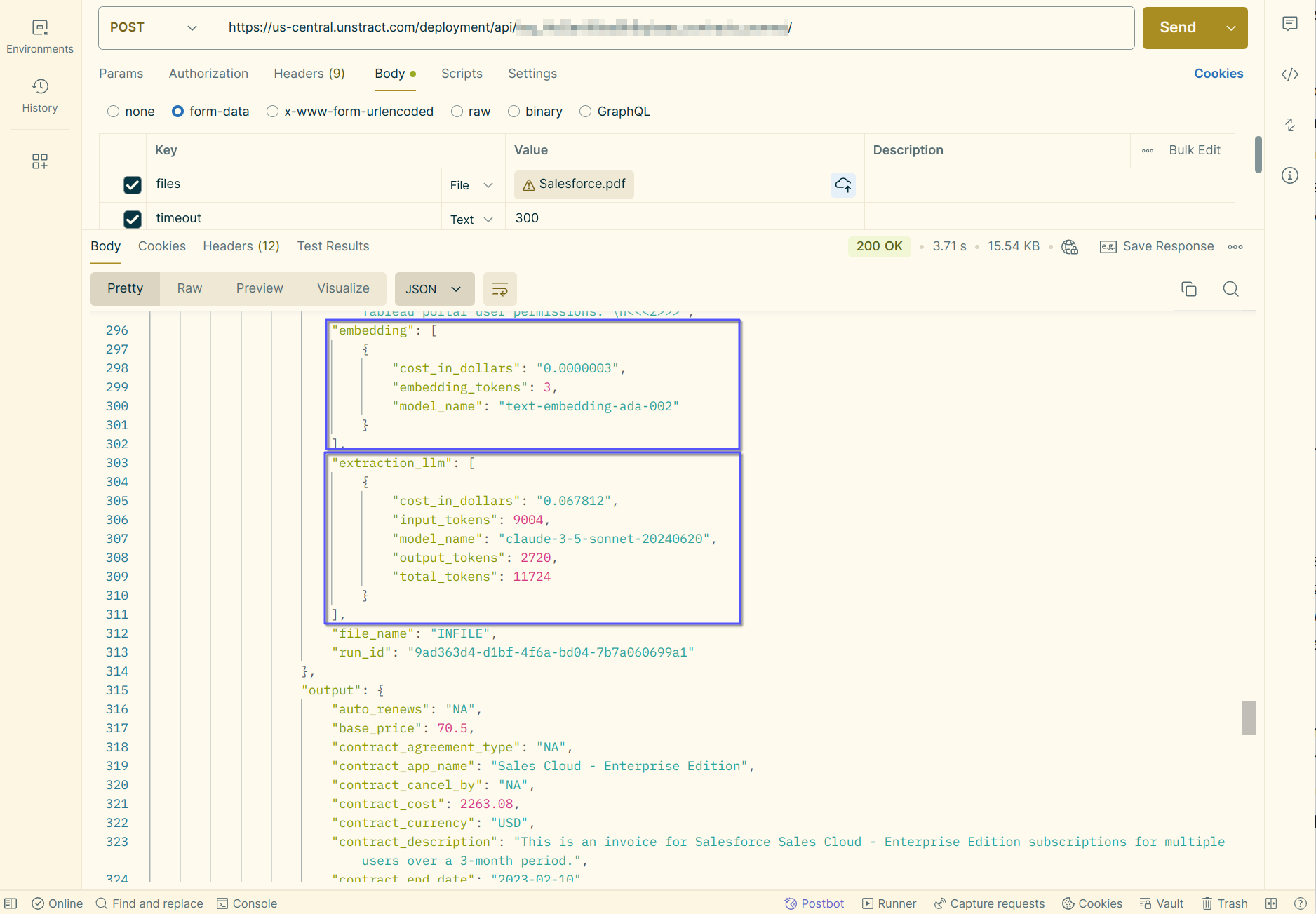
Task: Open the request info icon
Action: point(1289,175)
